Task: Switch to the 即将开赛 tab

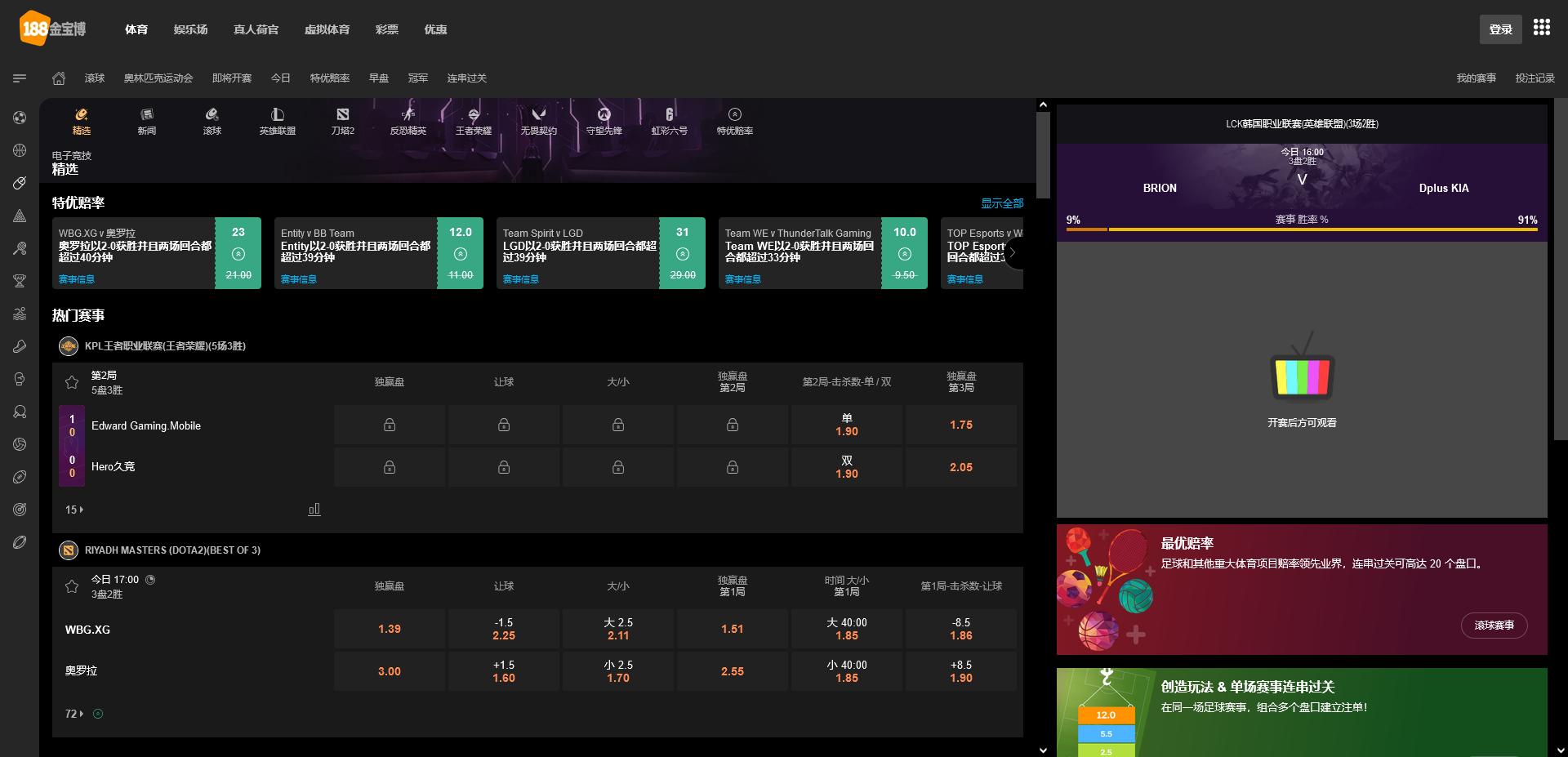Action: [x=232, y=78]
